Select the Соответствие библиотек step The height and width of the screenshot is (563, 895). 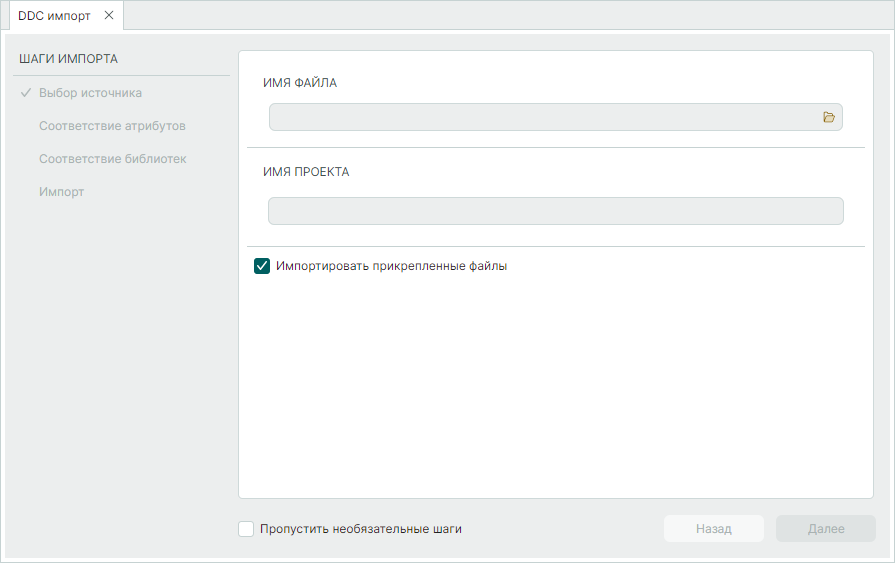(x=113, y=159)
